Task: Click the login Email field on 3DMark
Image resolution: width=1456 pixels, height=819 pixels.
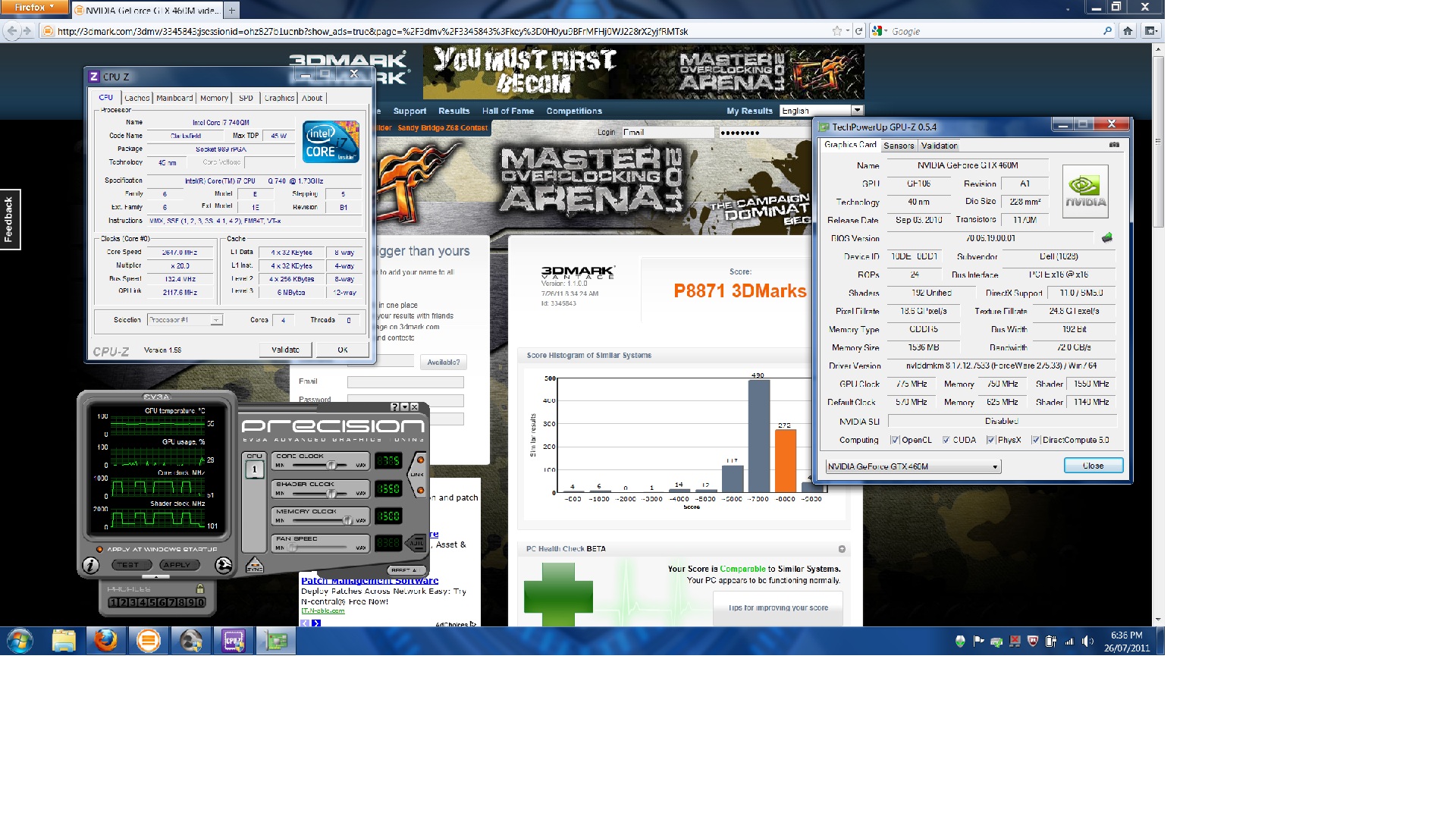Action: tap(668, 132)
